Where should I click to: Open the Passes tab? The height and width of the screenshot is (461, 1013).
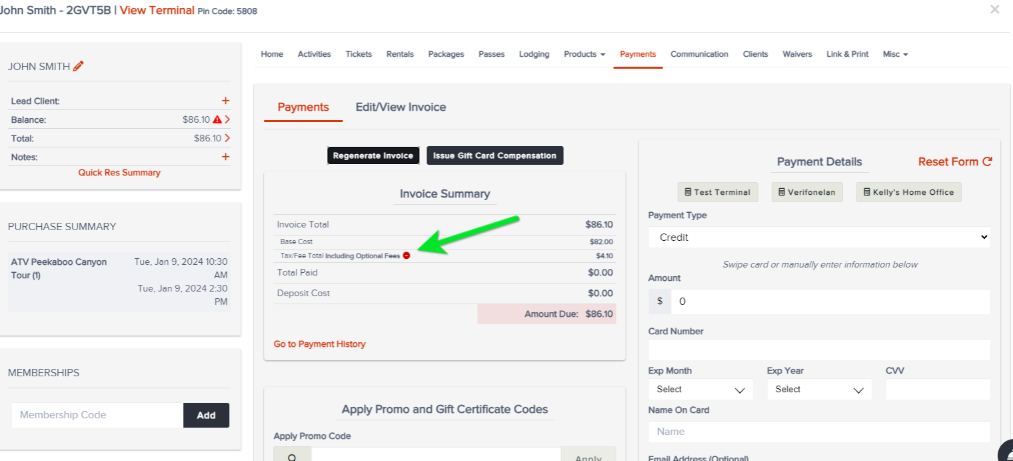492,54
